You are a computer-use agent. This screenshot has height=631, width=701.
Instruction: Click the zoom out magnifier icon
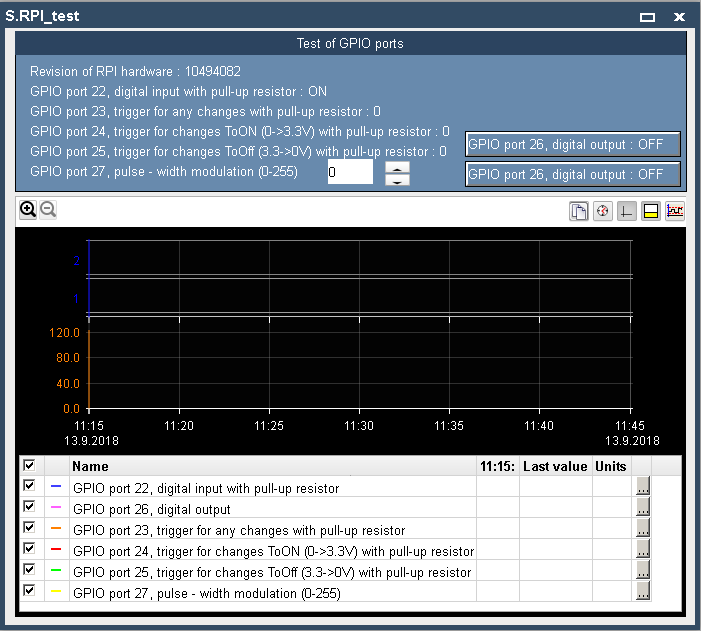(47, 210)
